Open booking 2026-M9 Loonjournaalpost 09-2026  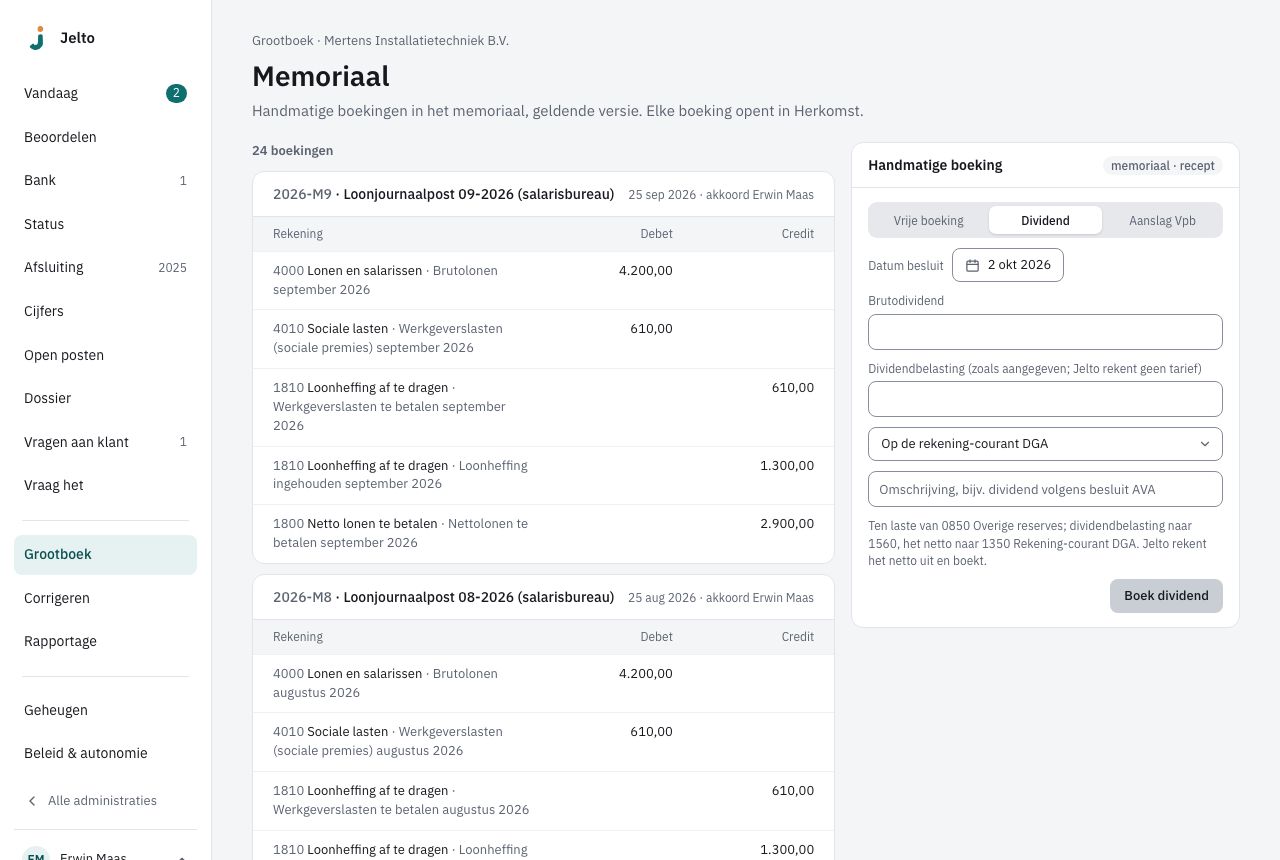(543, 195)
